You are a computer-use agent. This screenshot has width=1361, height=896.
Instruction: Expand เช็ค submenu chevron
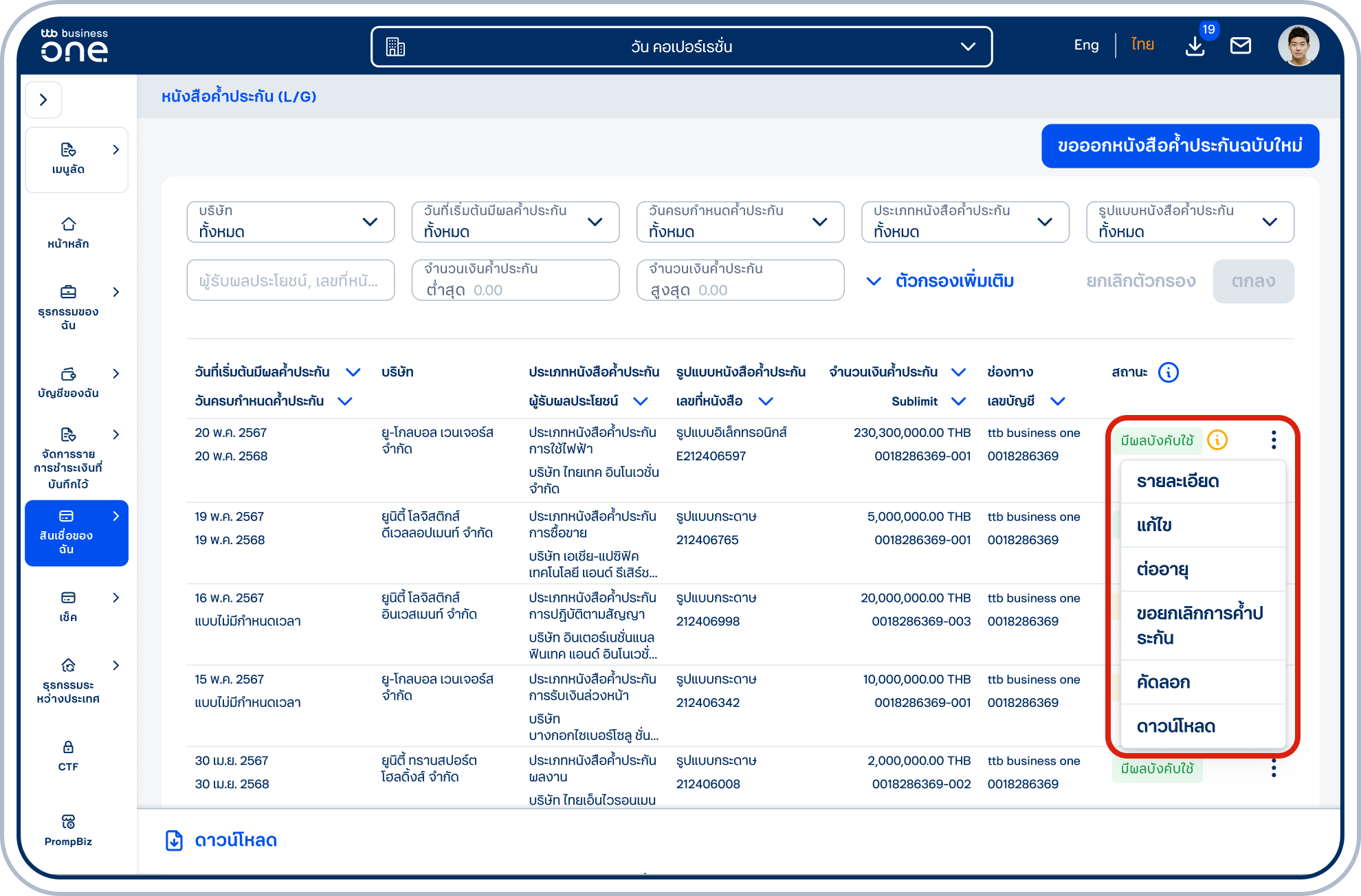(x=115, y=598)
